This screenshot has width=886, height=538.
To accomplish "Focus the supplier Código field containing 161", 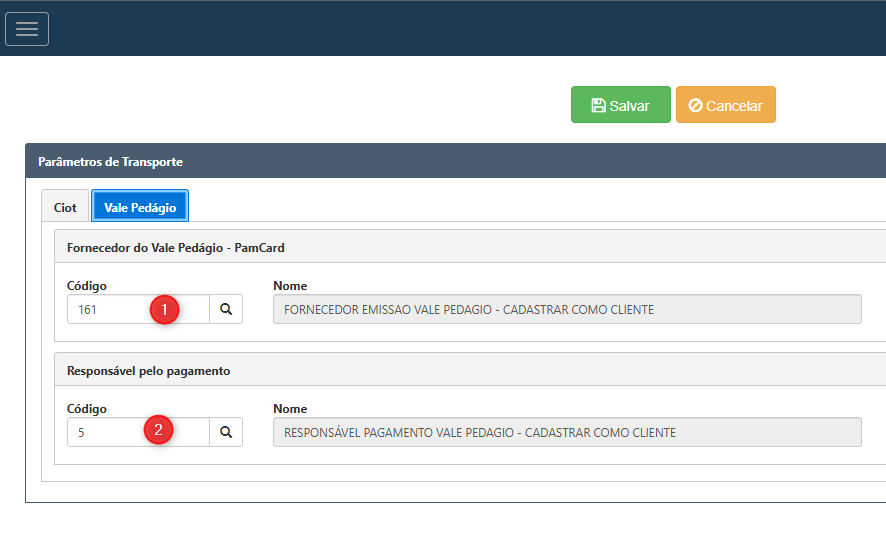I will pyautogui.click(x=110, y=310).
